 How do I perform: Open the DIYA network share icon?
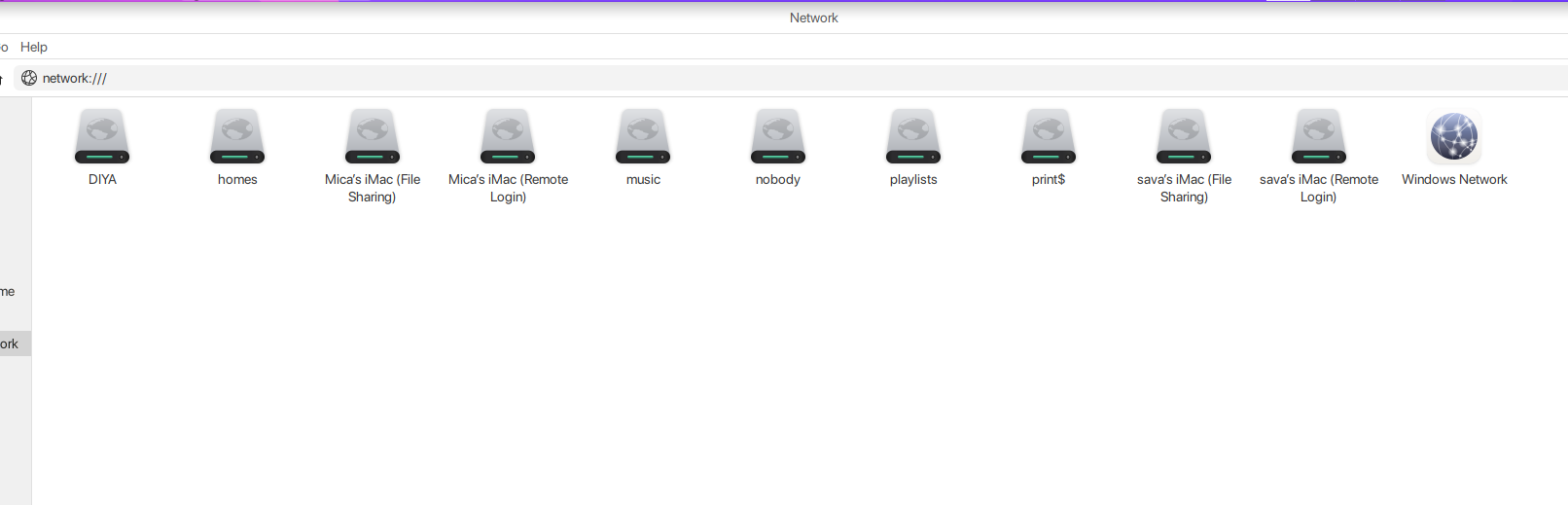pos(102,136)
